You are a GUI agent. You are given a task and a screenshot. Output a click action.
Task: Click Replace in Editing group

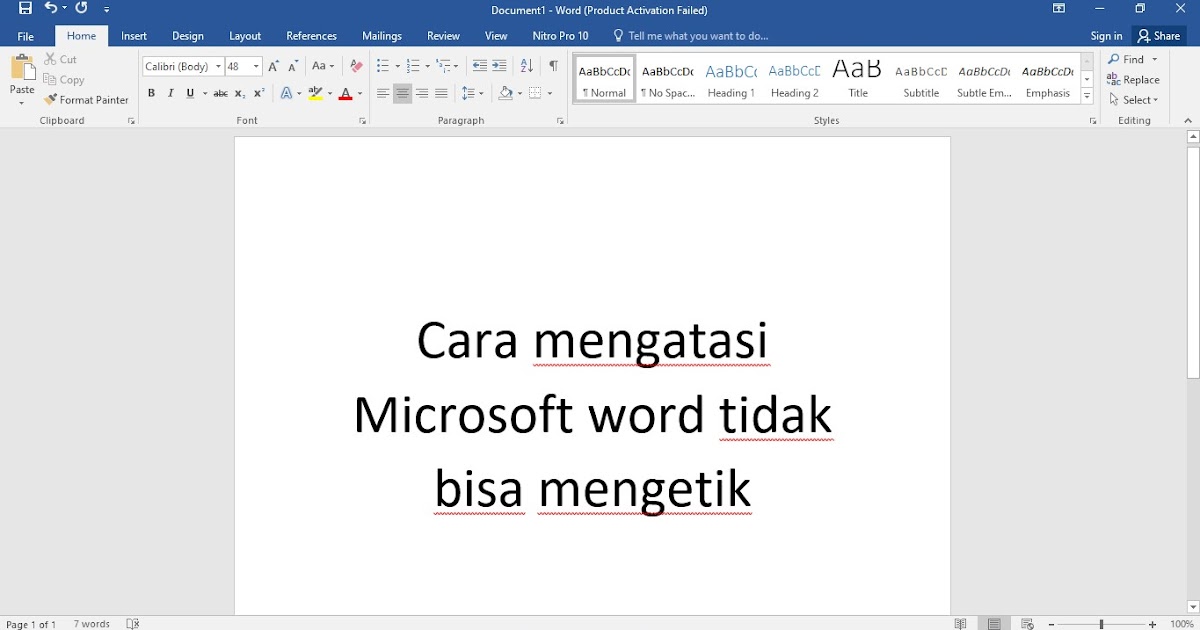click(1134, 79)
